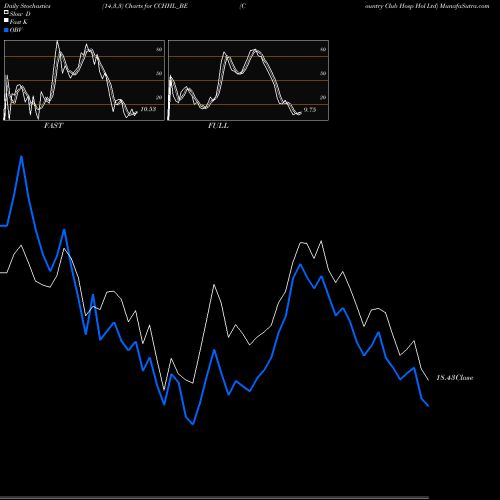
Task: Open the FULL stochastic chart thumbnail
Action: tap(248, 80)
